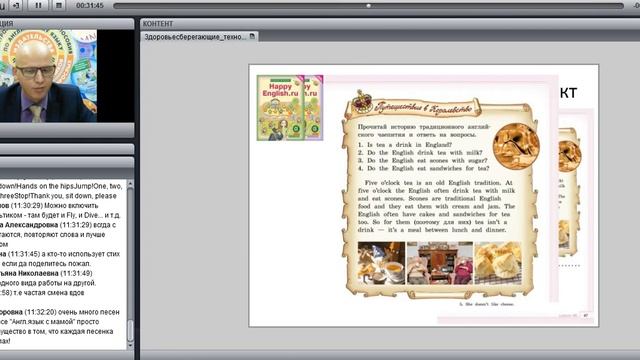The height and width of the screenshot is (360, 640).
Task: Click the elapsed time 00:31:45
Action: coord(90,6)
